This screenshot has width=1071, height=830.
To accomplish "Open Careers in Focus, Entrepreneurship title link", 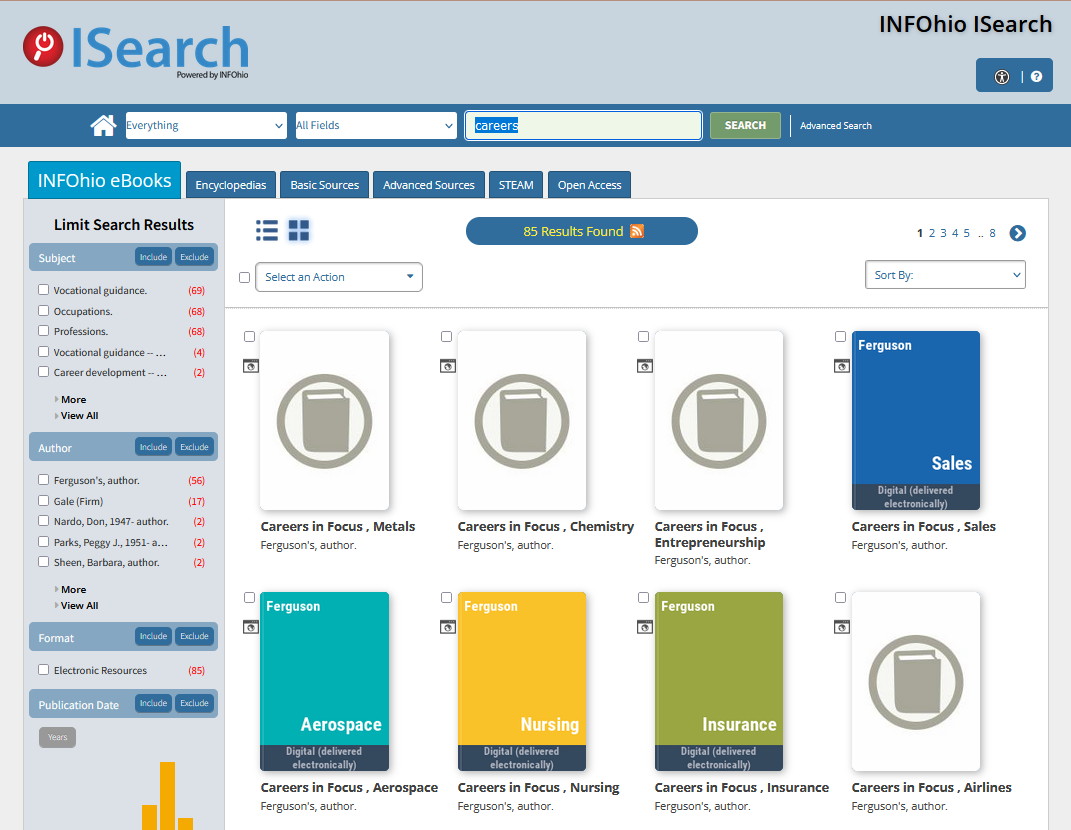I will pos(710,534).
